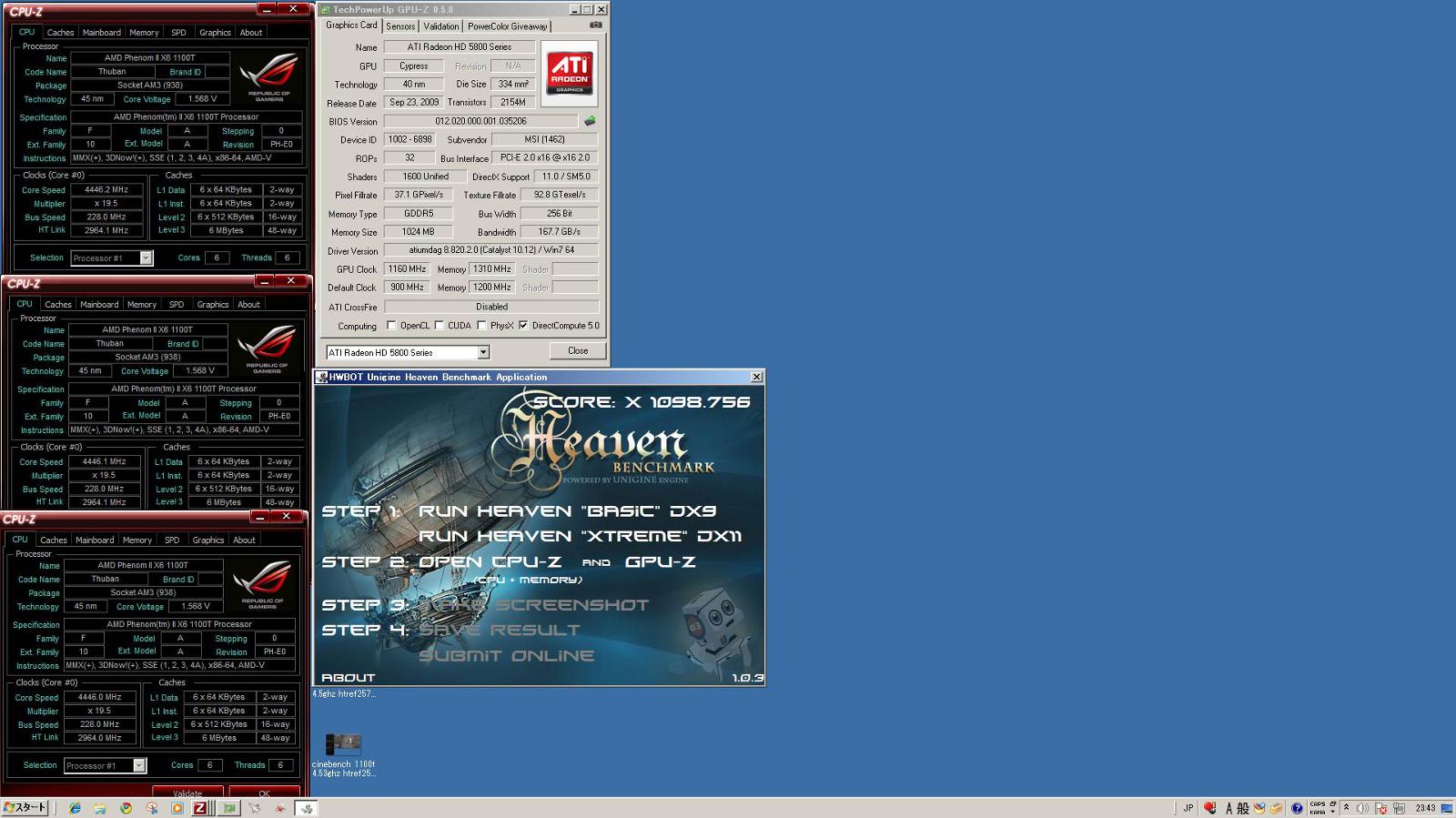Launch Google Chrome from the taskbar
1456x818 pixels.
click(126, 808)
